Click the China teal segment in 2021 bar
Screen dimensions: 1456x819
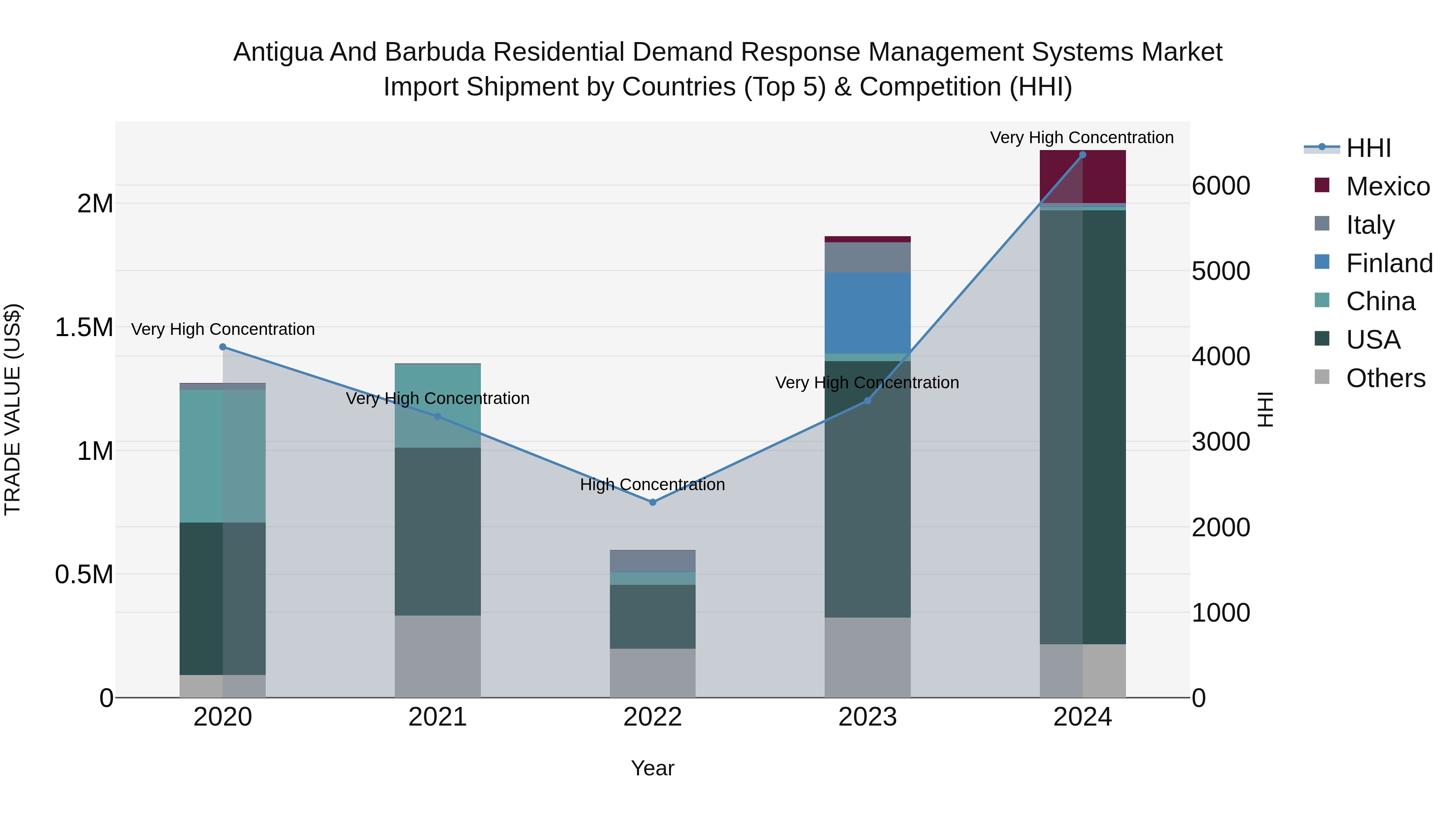click(438, 406)
